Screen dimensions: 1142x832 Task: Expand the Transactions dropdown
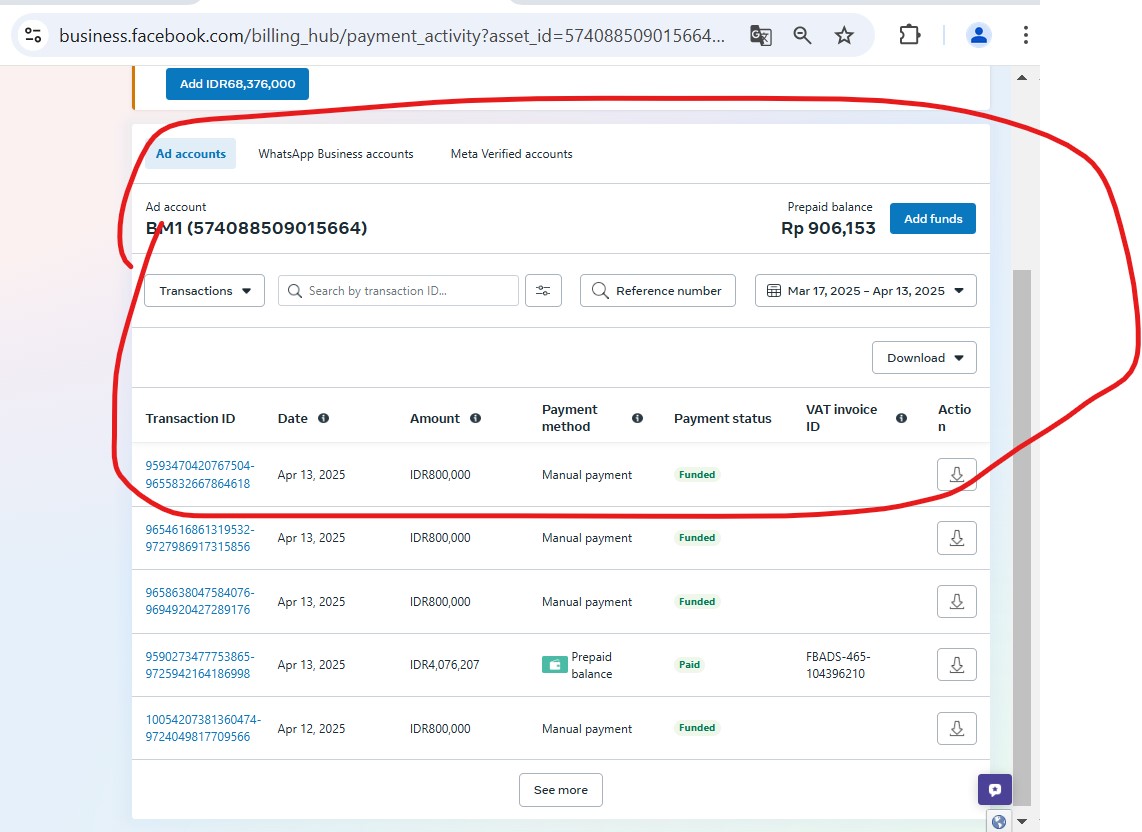(205, 291)
